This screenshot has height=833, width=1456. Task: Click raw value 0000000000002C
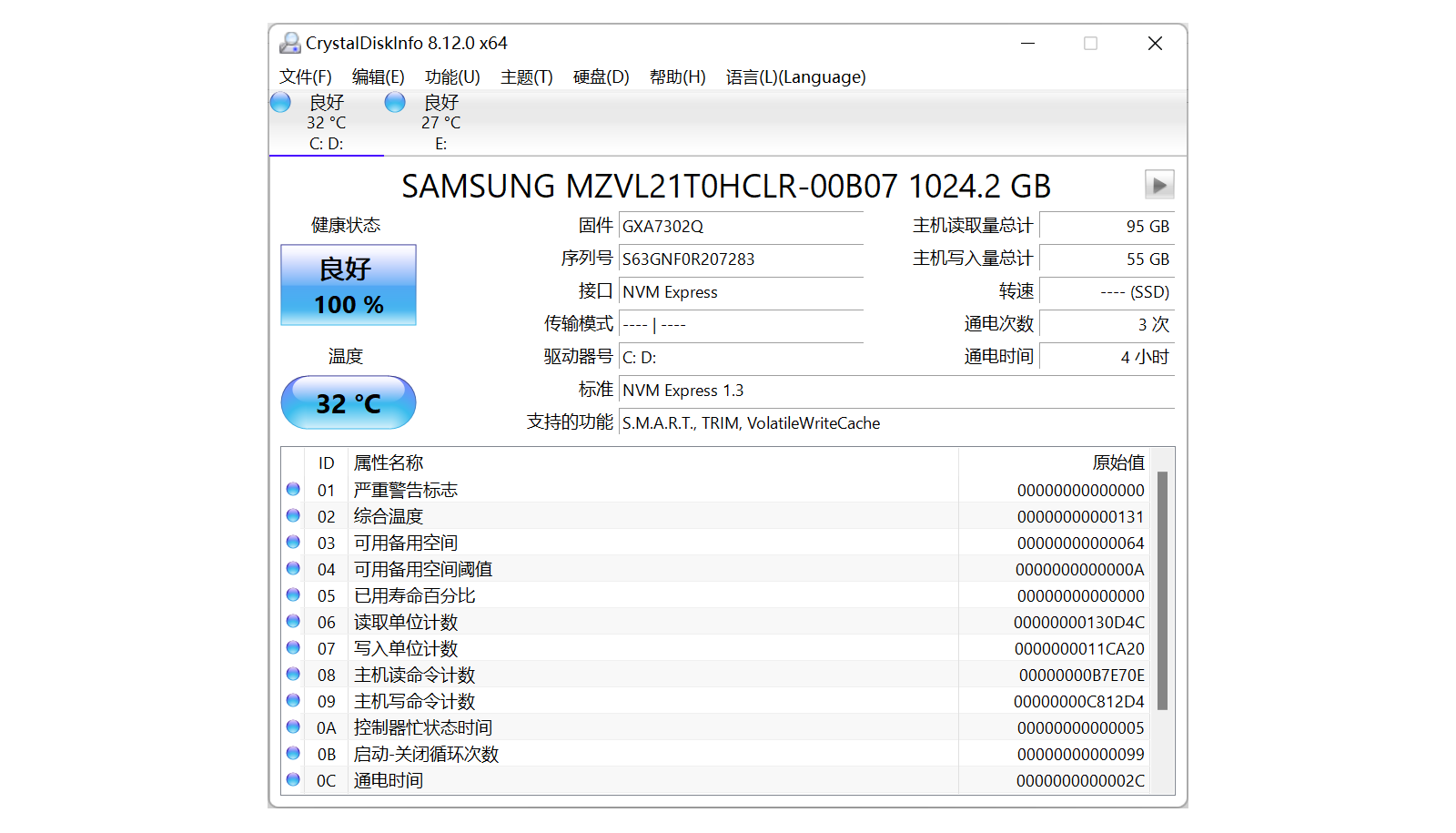[1080, 781]
